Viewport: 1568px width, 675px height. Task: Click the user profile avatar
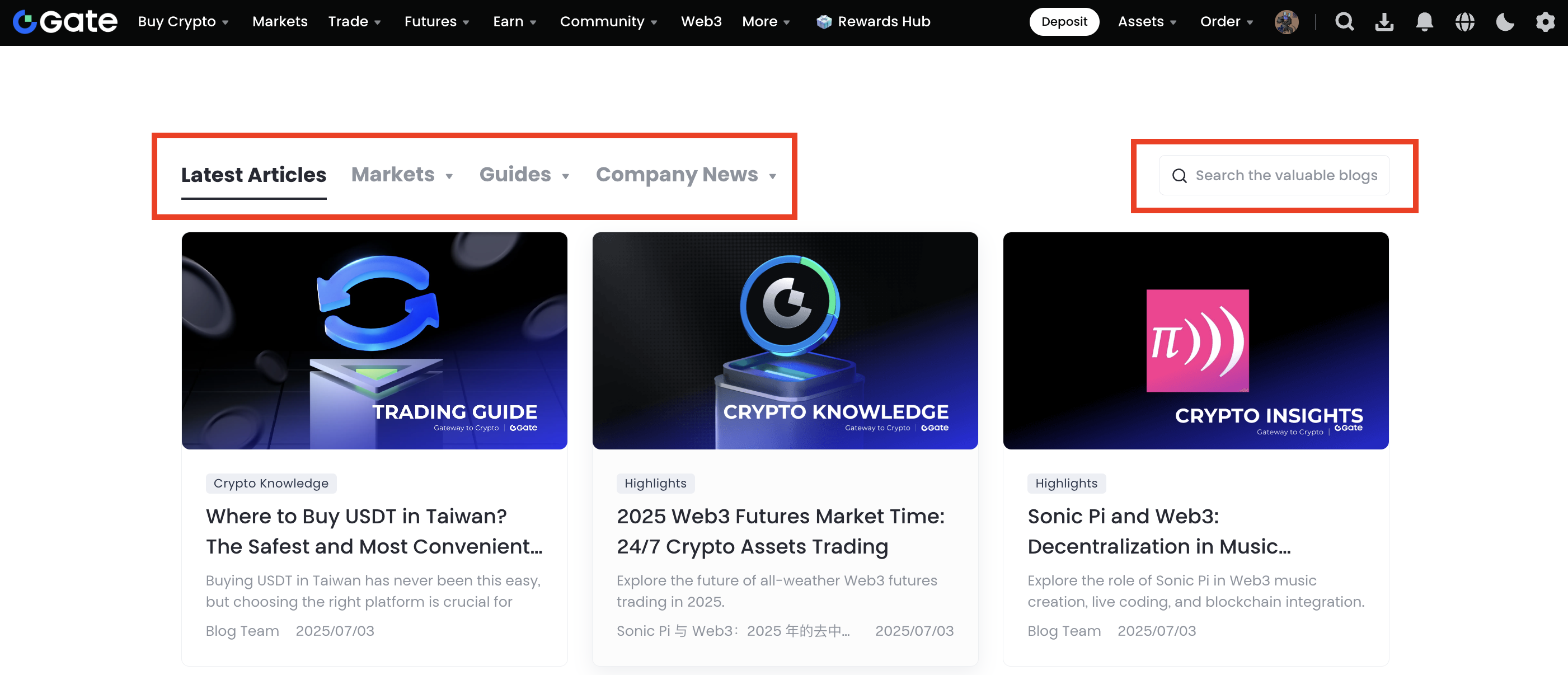(1286, 22)
